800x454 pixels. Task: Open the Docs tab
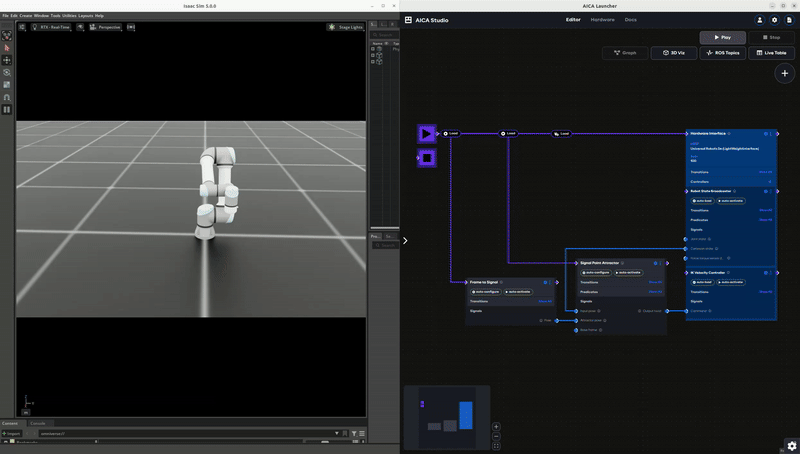630,19
